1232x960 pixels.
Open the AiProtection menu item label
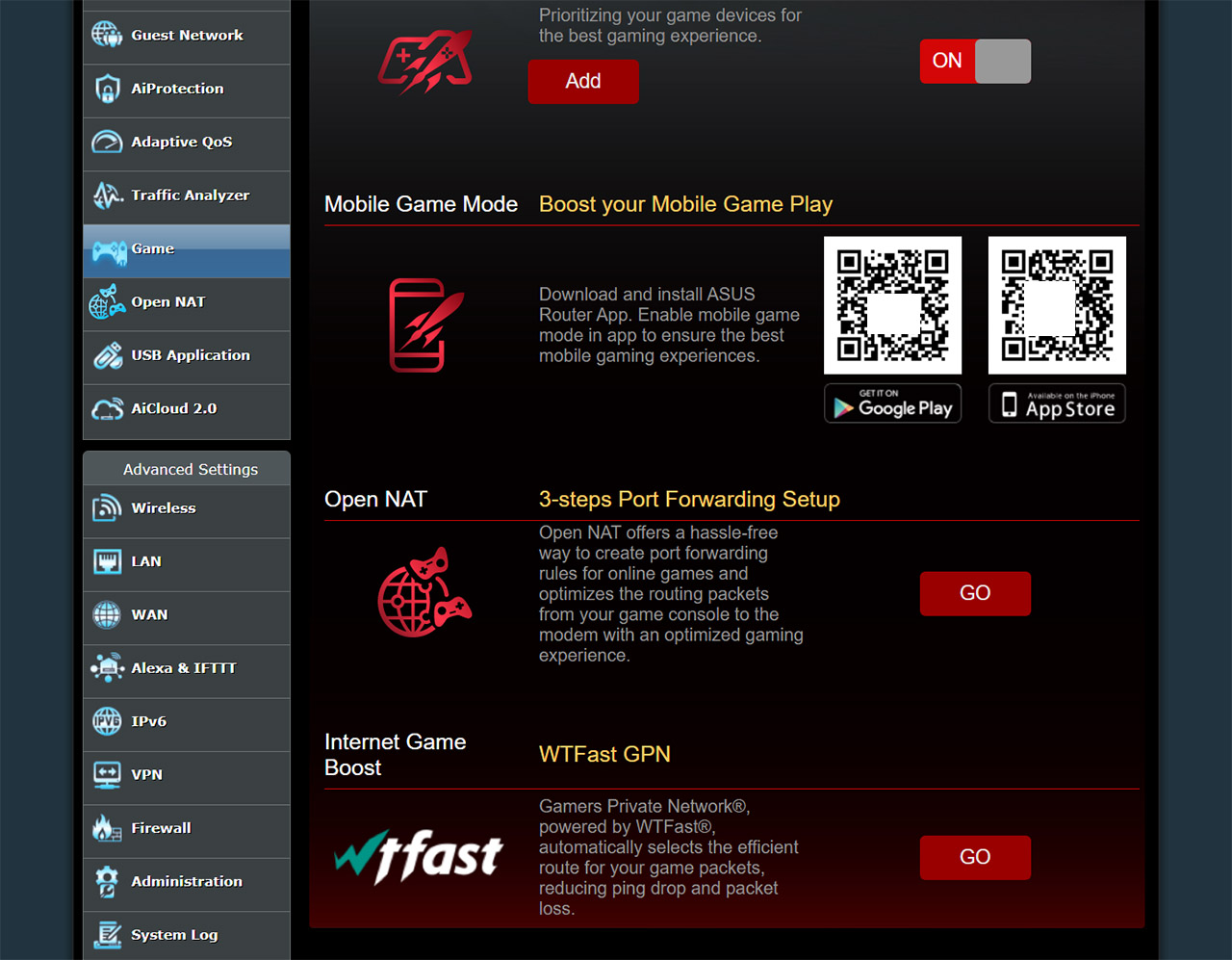[x=177, y=89]
